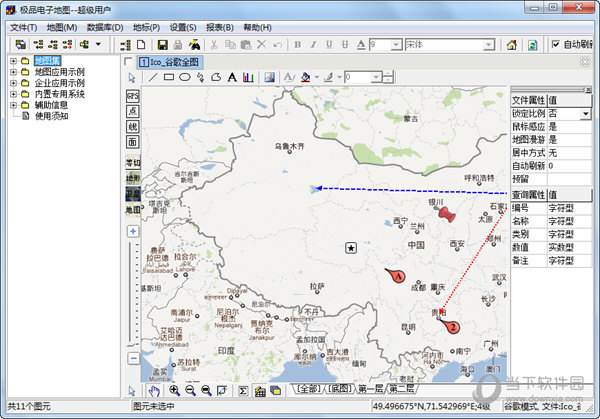This screenshot has height=419, width=600.
Task: Click the red pushpin marker near 银川
Action: click(446, 214)
